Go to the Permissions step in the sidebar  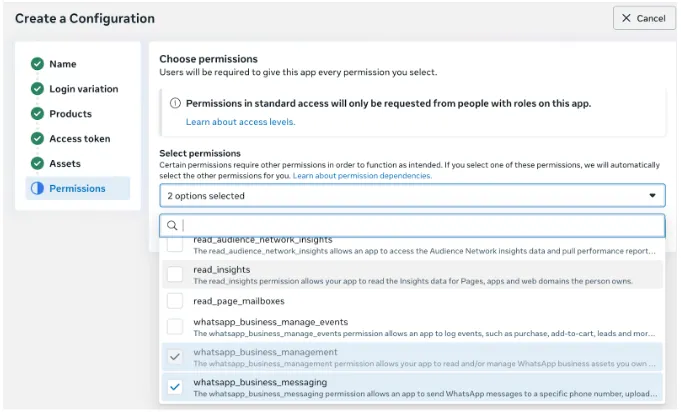[77, 189]
